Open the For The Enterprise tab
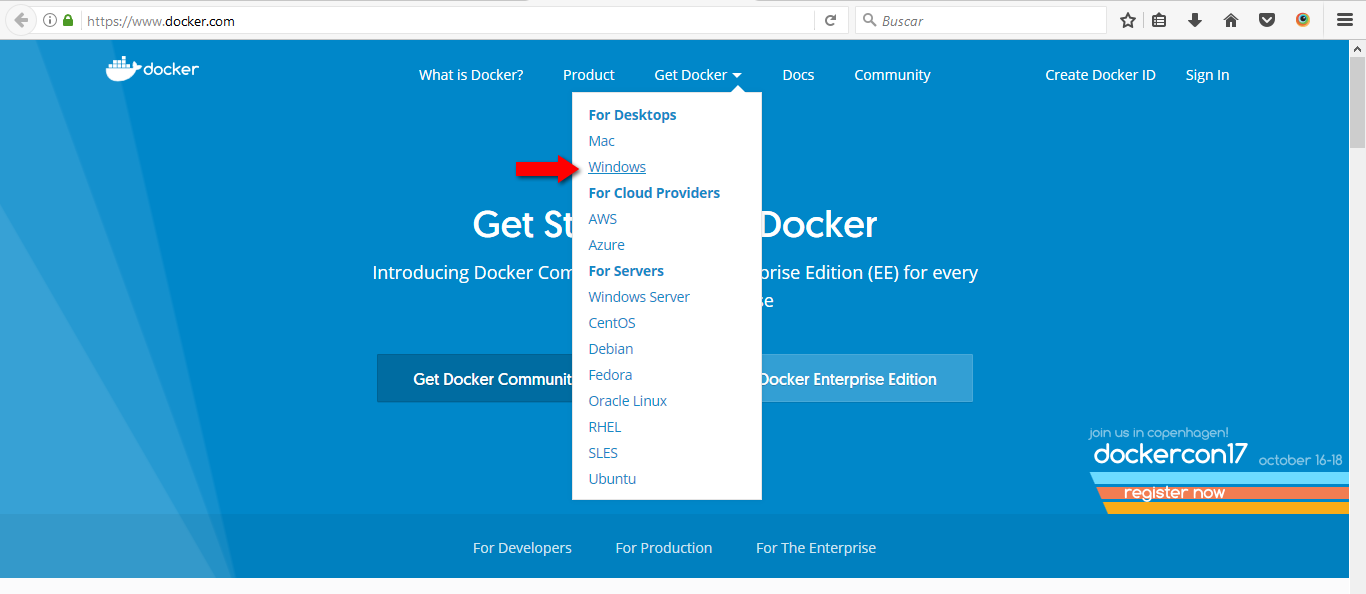The width and height of the screenshot is (1366, 594). point(816,548)
